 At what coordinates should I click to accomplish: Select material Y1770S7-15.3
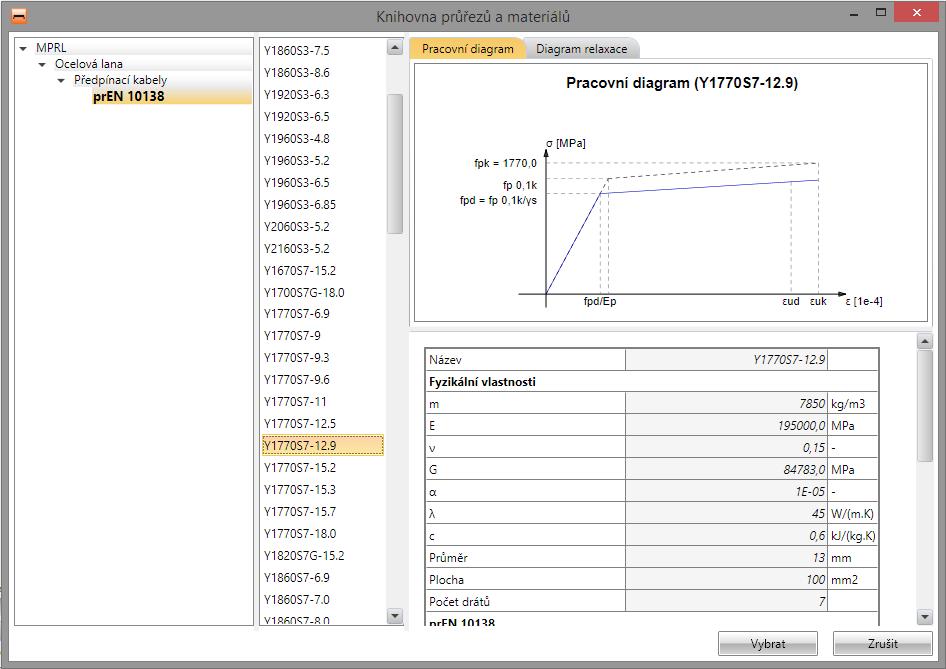[300, 489]
